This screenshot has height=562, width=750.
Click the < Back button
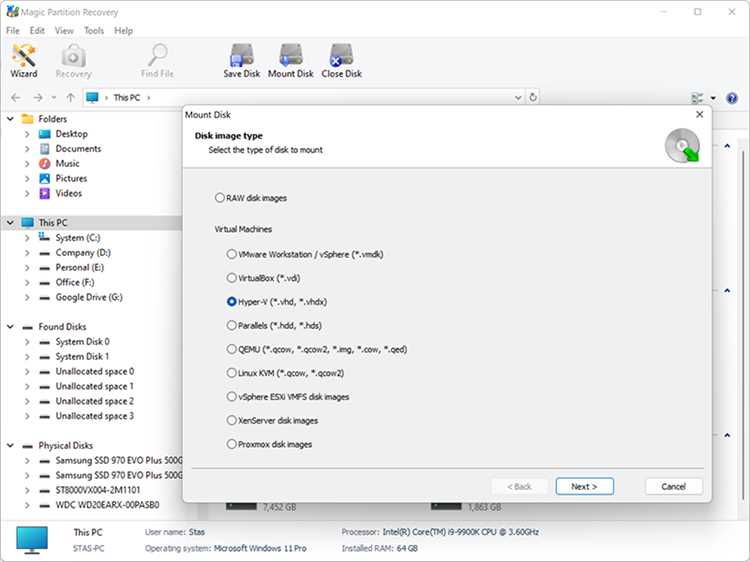point(519,486)
